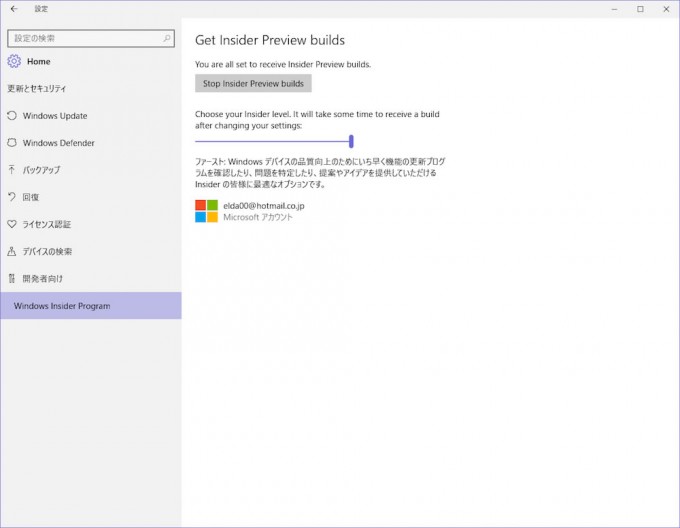Viewport: 680px width, 528px height.
Task: Open Windows Defender settings
Action: pyautogui.click(x=91, y=143)
